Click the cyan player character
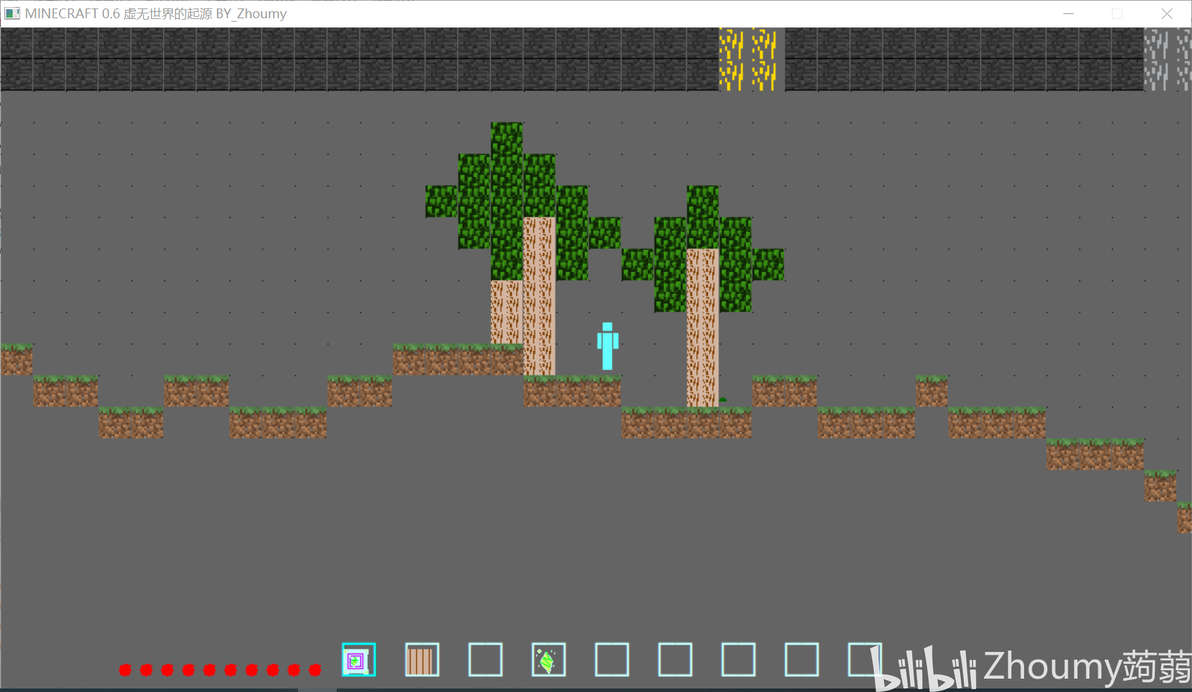 point(607,346)
